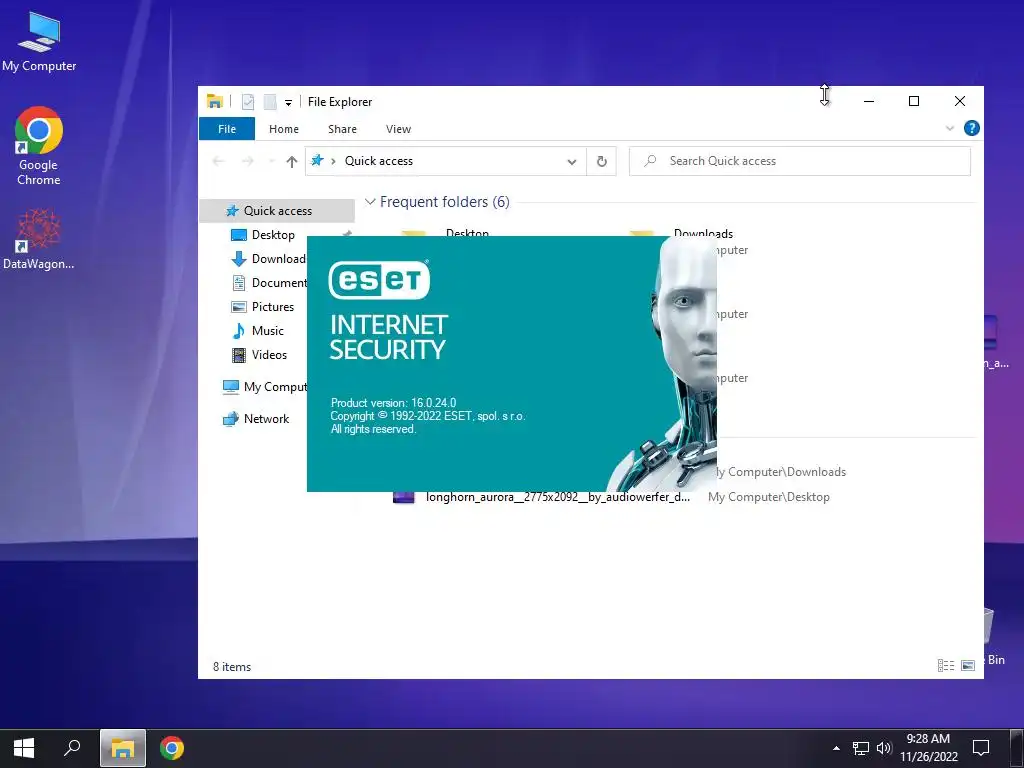Click the Properties quick access toolbar icon
This screenshot has height=768, width=1024.
point(248,102)
